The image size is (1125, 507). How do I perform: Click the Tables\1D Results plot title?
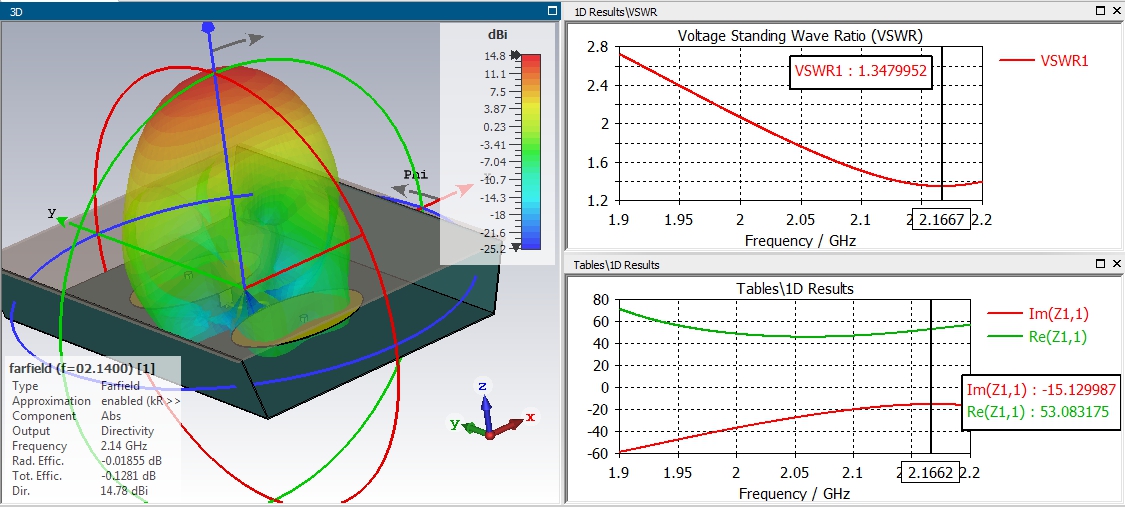795,289
